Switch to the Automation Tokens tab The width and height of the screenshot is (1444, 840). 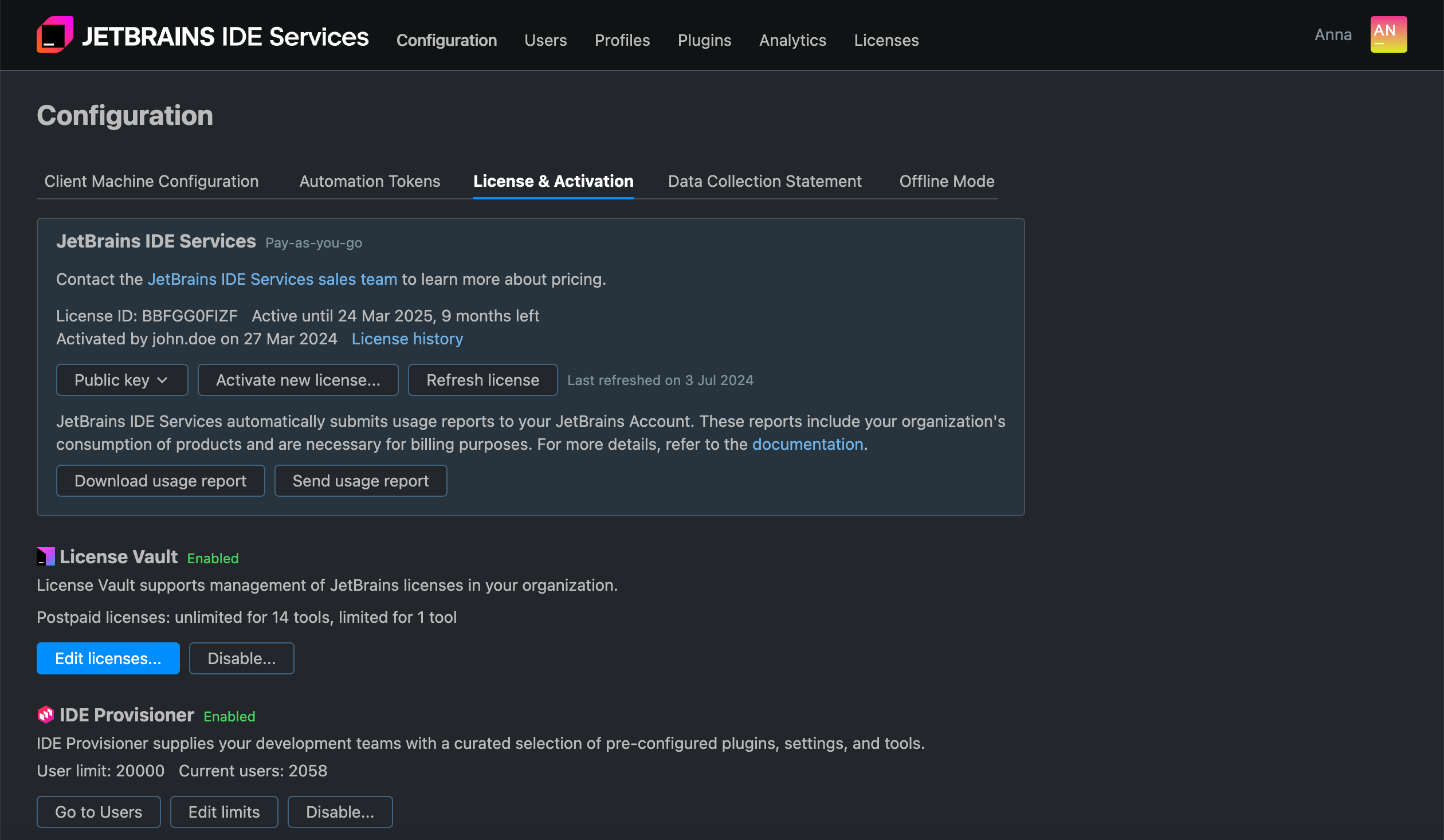pos(370,181)
